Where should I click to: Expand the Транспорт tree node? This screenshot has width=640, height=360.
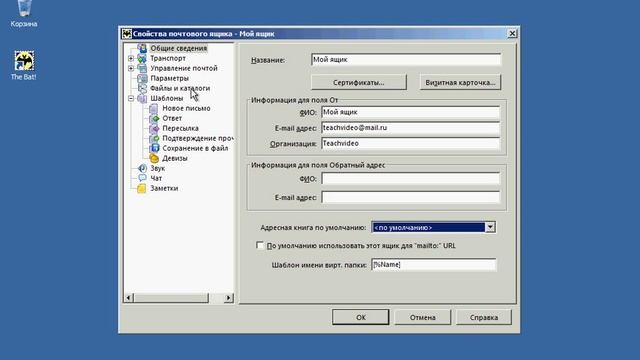131,58
